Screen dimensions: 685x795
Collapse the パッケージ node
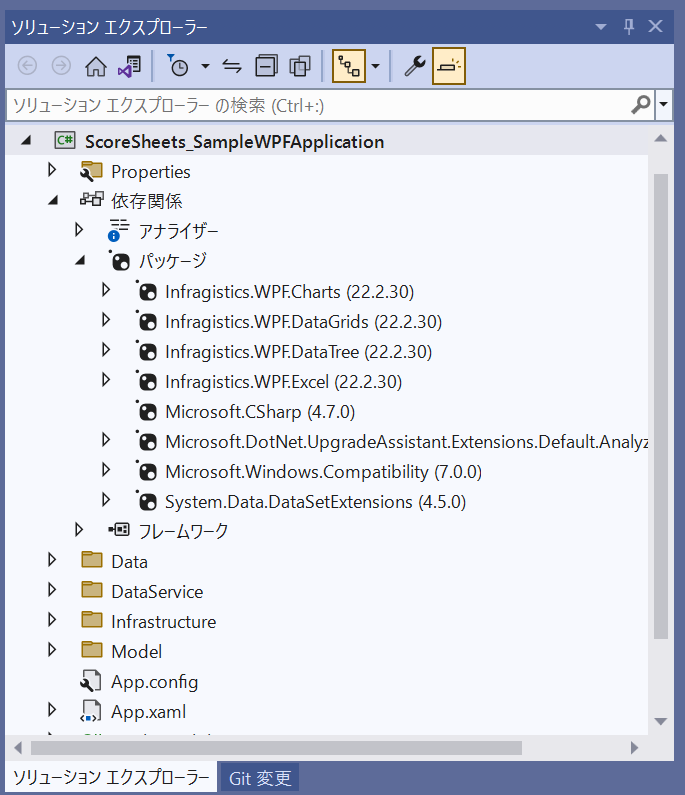pos(80,261)
